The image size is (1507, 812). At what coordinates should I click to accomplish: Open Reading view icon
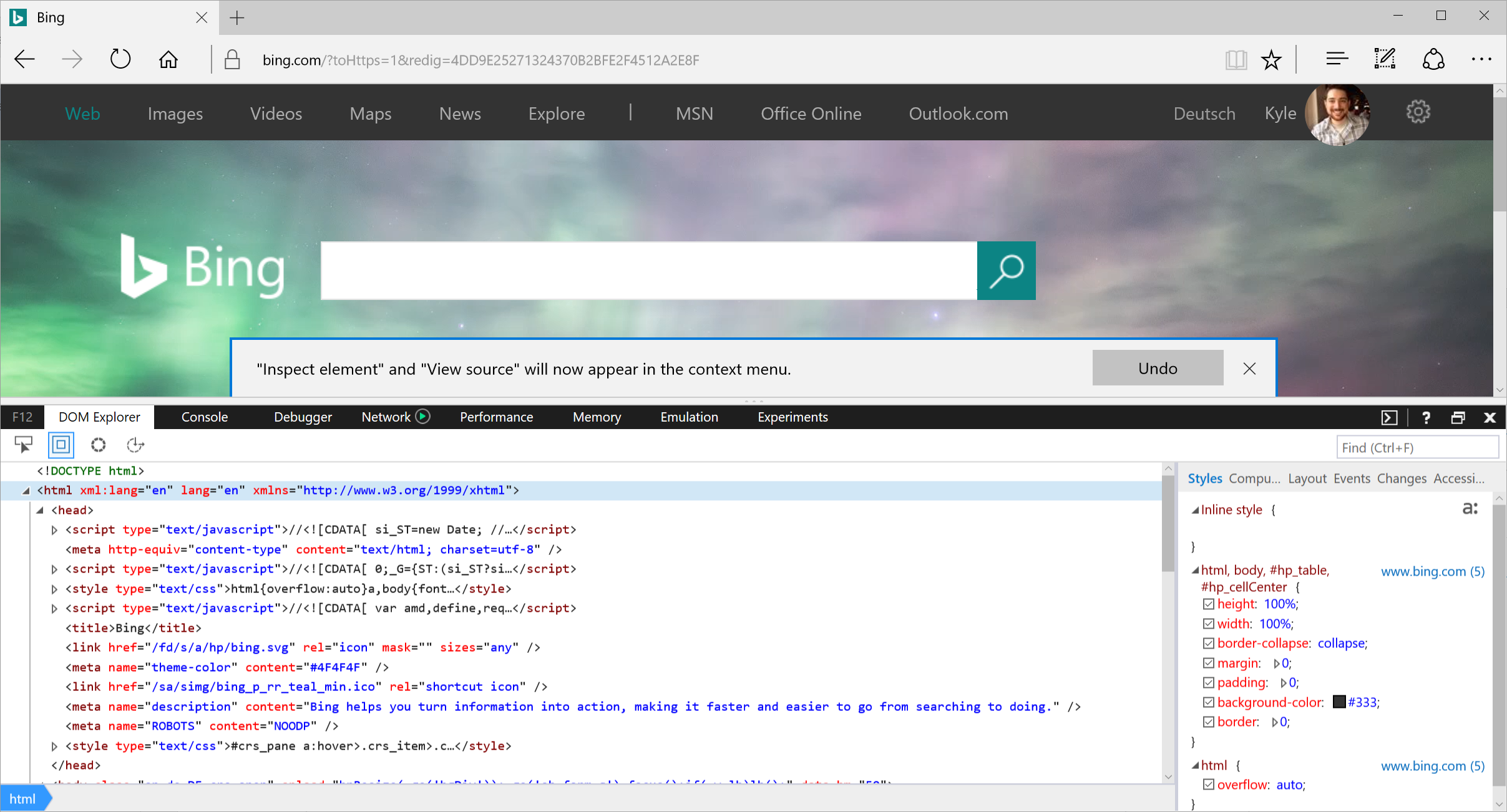1236,60
